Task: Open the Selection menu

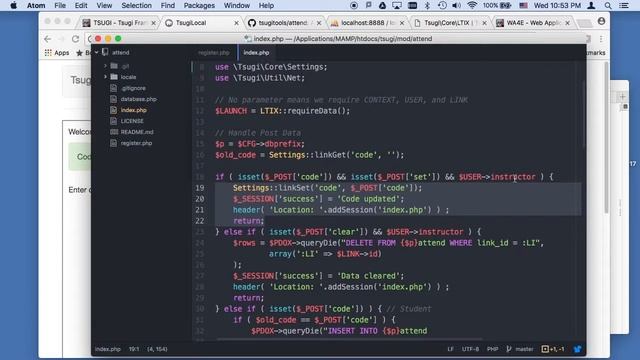Action: 136,5
